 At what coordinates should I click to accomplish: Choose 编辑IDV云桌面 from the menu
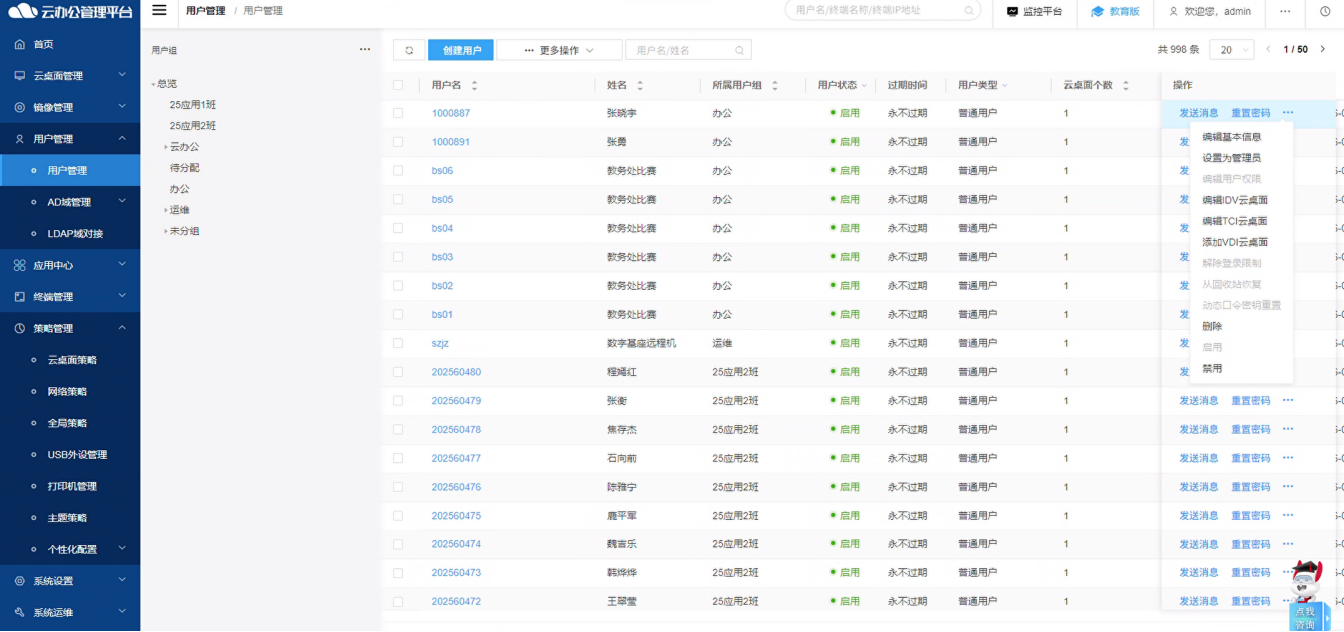pyautogui.click(x=1234, y=200)
